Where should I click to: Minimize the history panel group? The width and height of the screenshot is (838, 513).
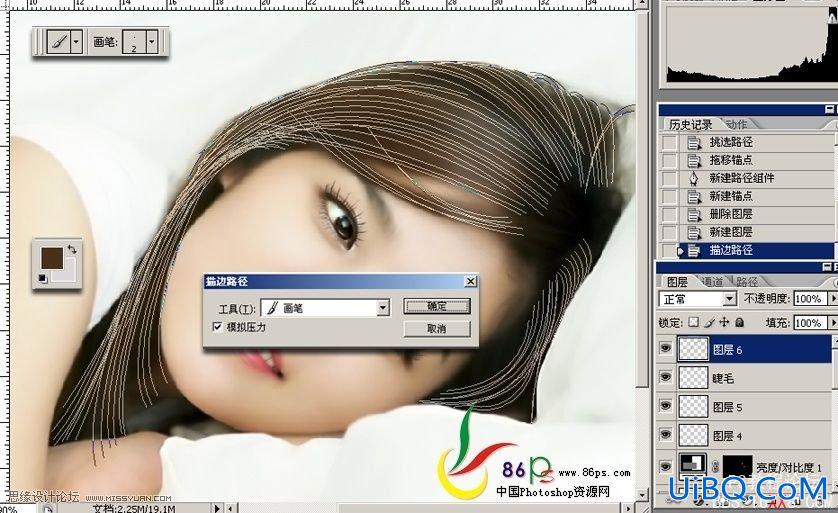(x=829, y=110)
